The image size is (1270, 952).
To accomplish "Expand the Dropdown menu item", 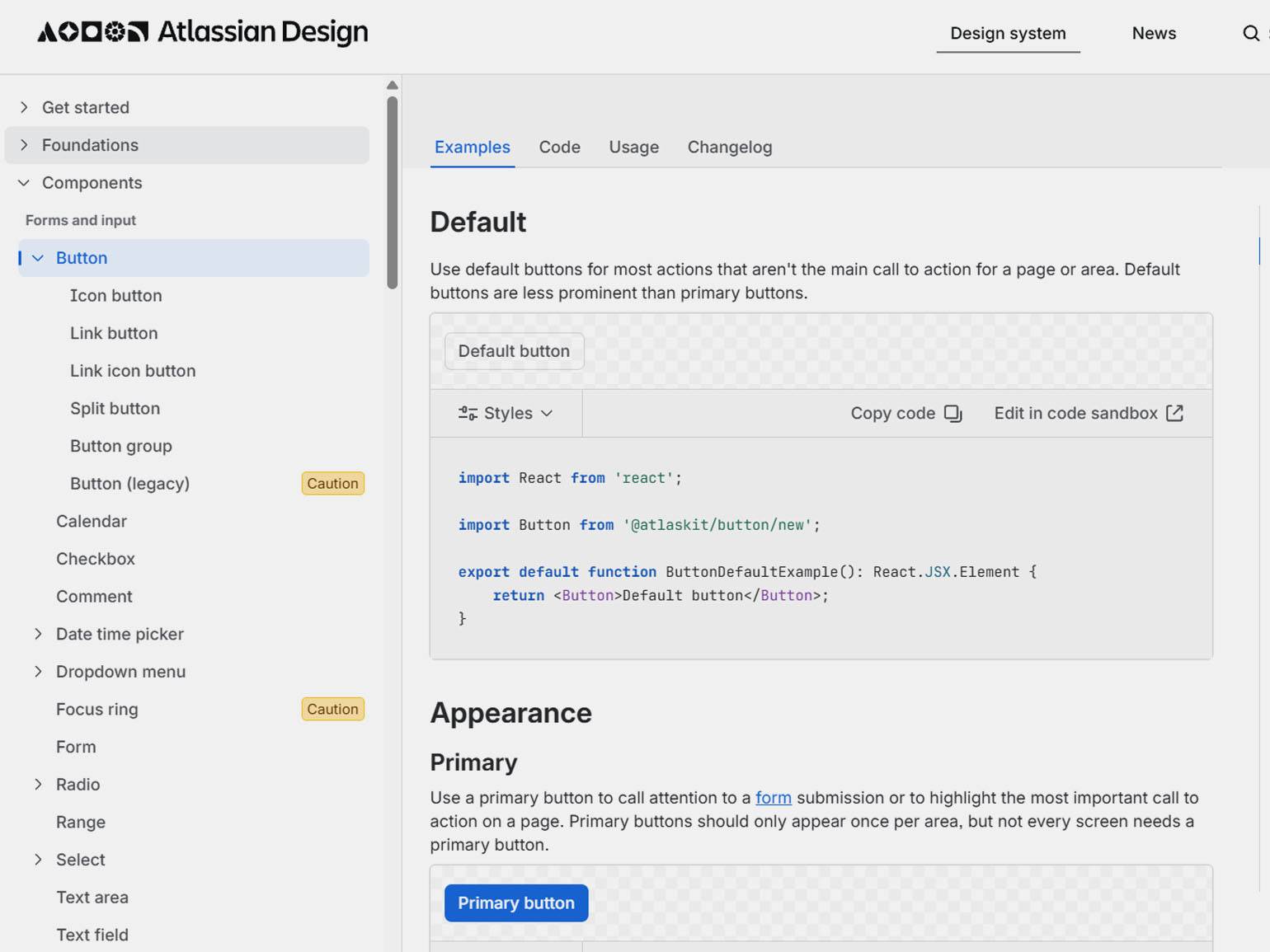I will [x=38, y=672].
